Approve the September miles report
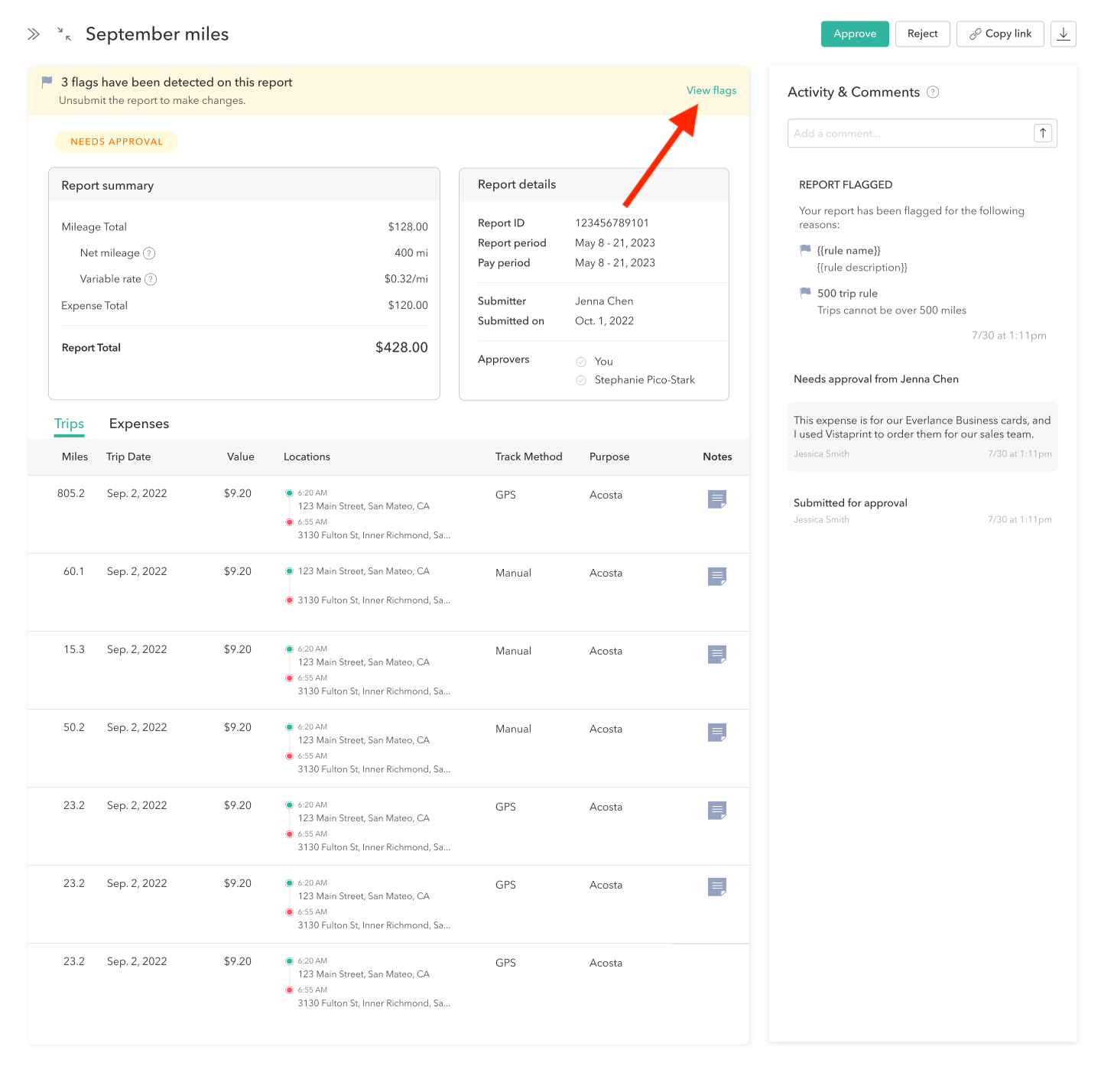 click(x=854, y=34)
